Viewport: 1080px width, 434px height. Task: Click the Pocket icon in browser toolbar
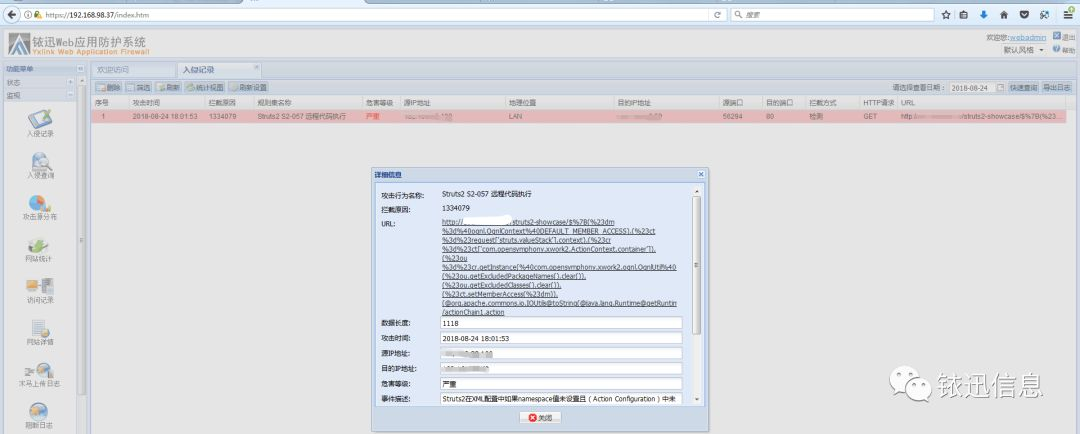pos(1024,14)
